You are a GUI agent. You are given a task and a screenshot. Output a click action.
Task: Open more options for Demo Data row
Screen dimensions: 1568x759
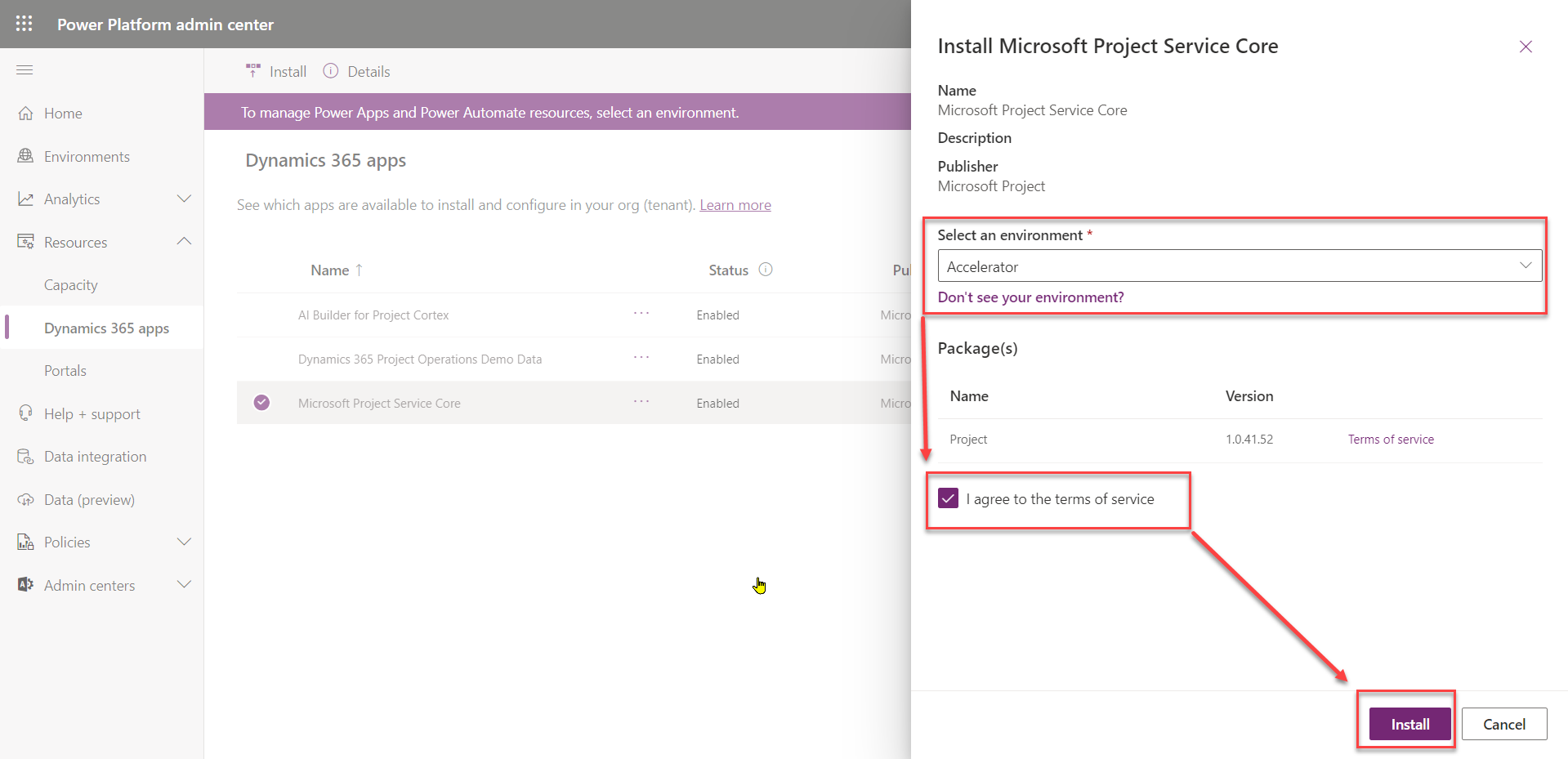tap(641, 358)
